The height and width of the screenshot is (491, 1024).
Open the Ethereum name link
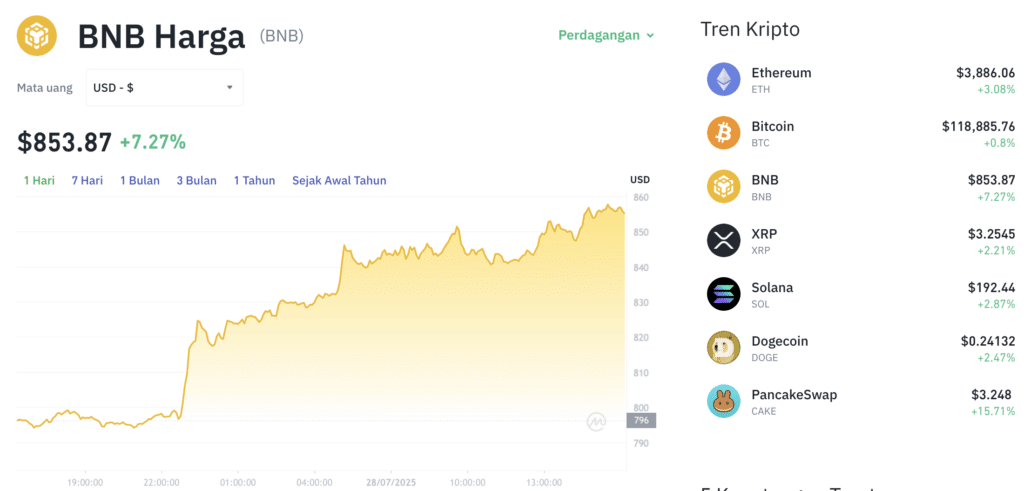pyautogui.click(x=781, y=73)
